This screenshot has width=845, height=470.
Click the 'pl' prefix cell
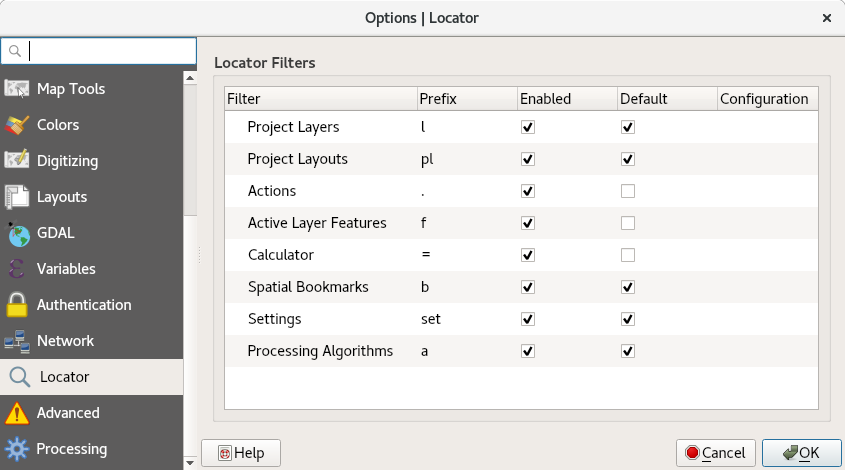tap(467, 159)
